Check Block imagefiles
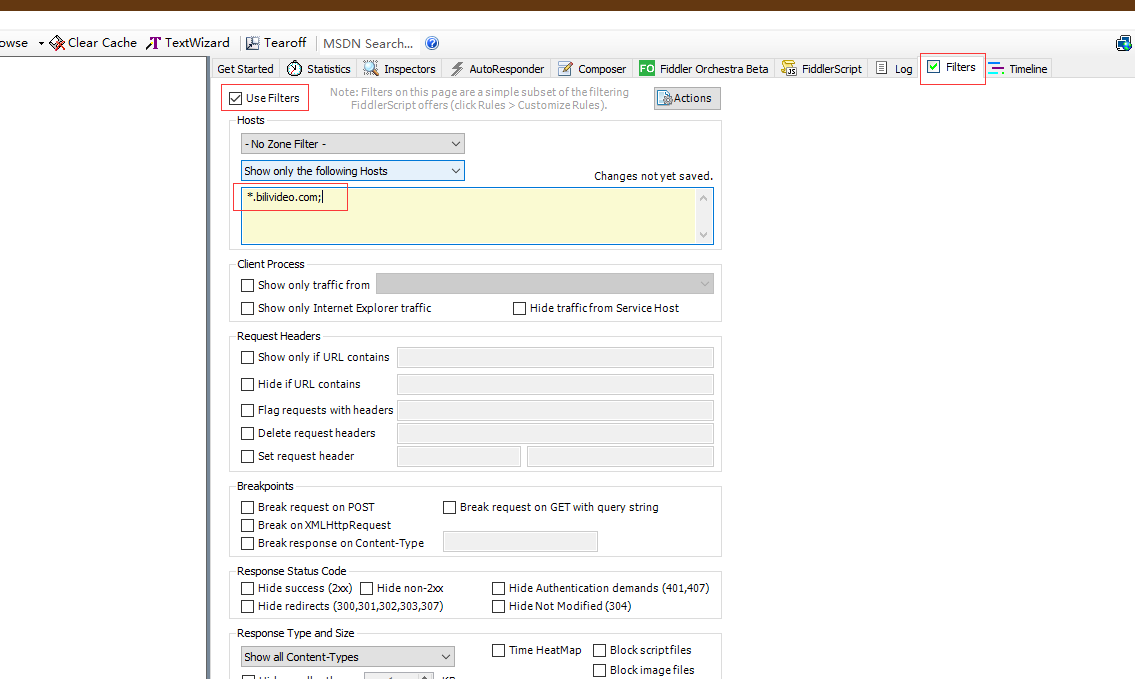1135x679 pixels. point(599,670)
